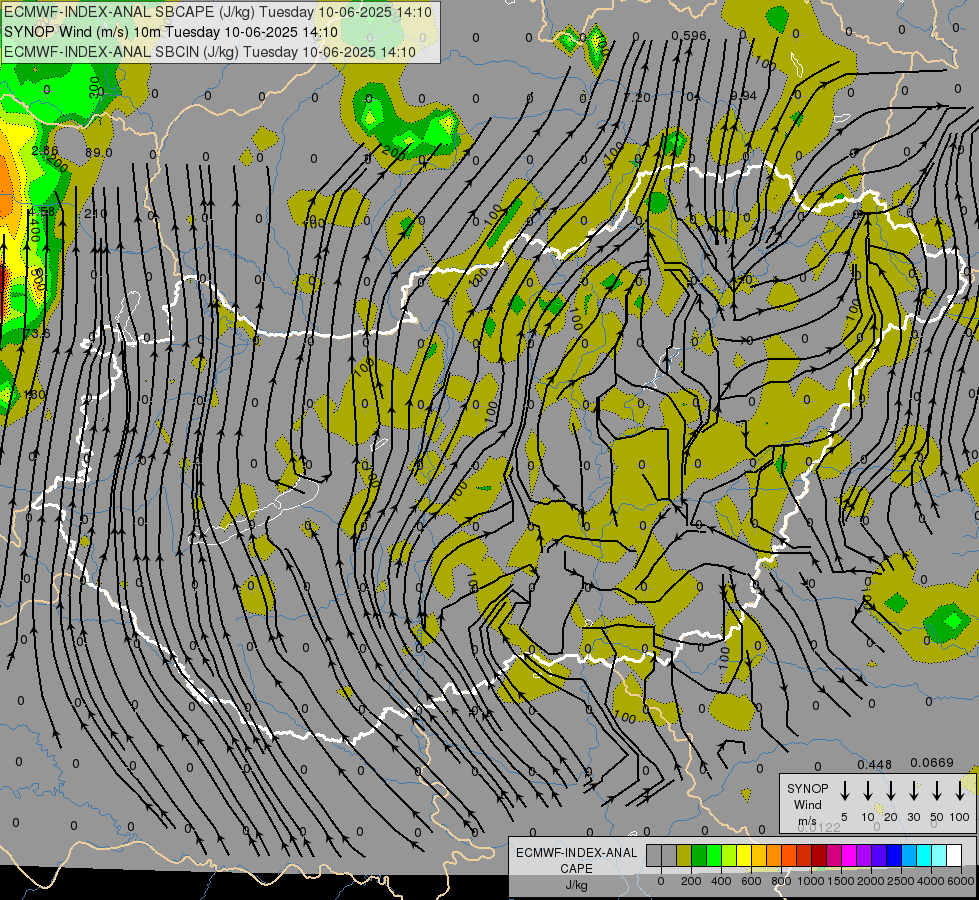Click the '0.596' map value
This screenshot has width=979, height=900.
(689, 36)
